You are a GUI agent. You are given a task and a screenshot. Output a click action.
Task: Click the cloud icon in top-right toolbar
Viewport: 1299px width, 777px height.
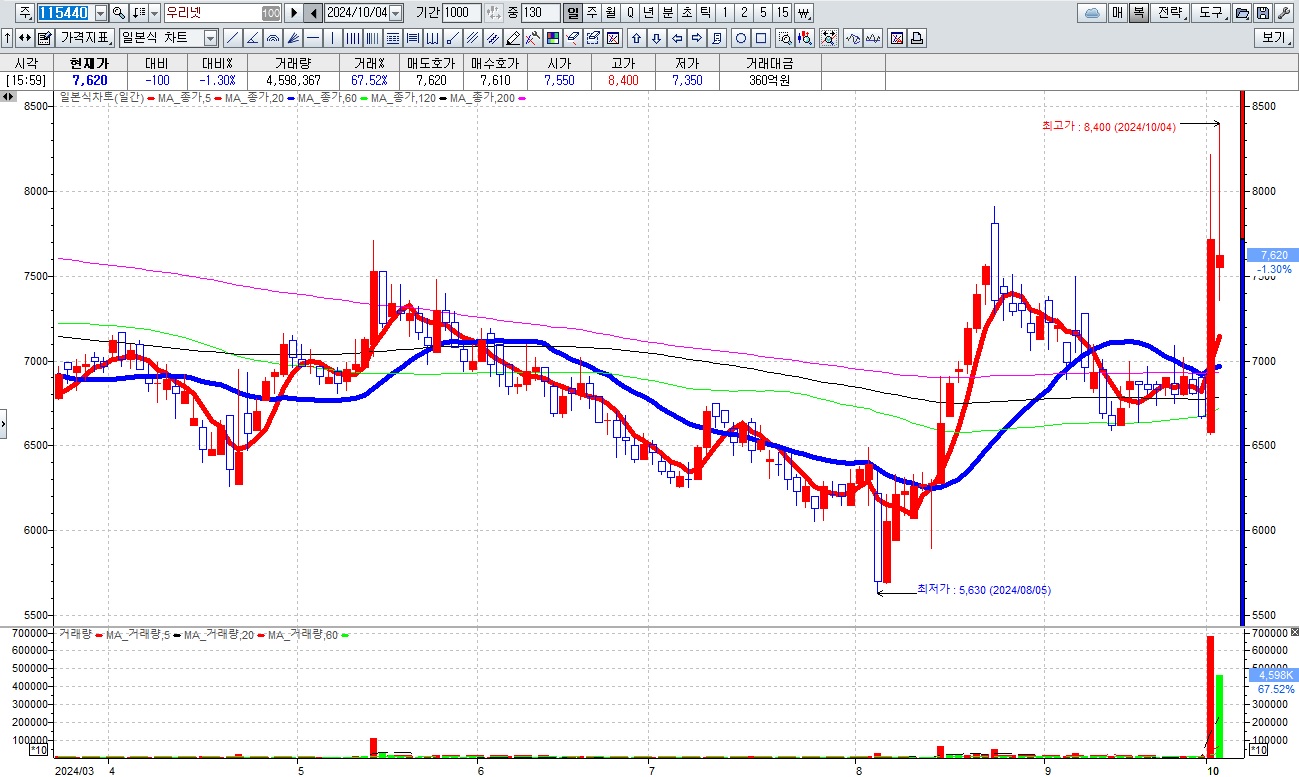click(1091, 13)
